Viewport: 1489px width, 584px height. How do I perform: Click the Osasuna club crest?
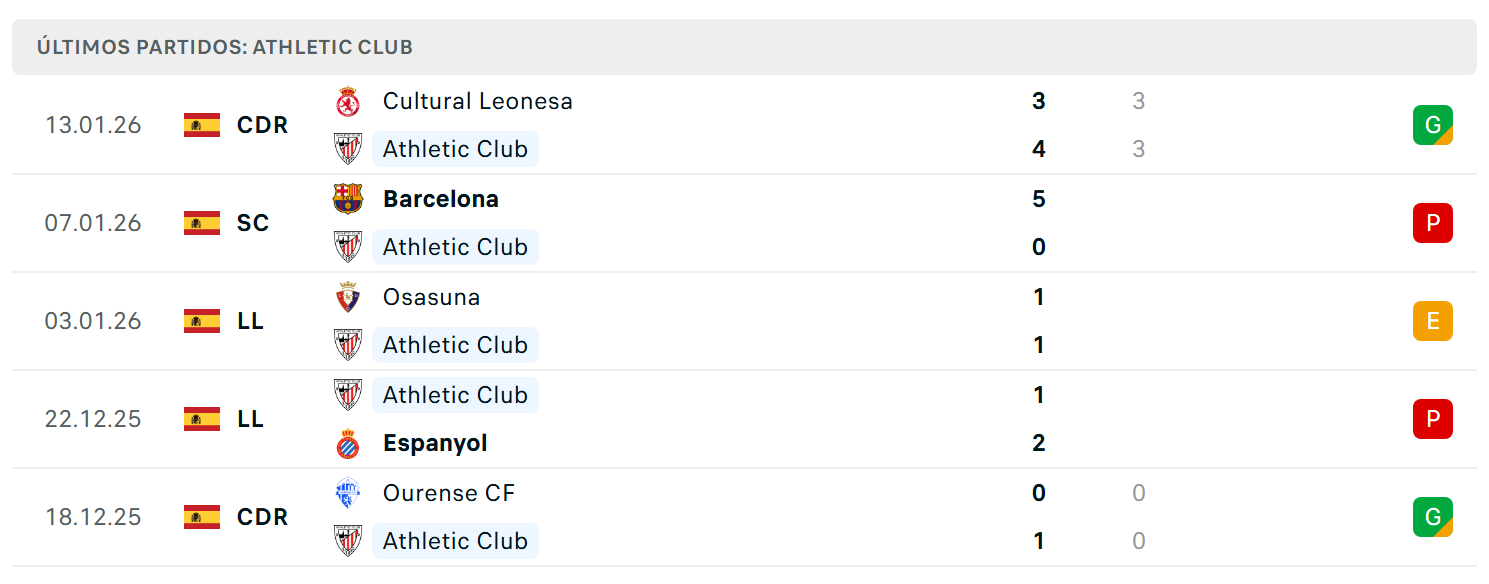pos(347,297)
